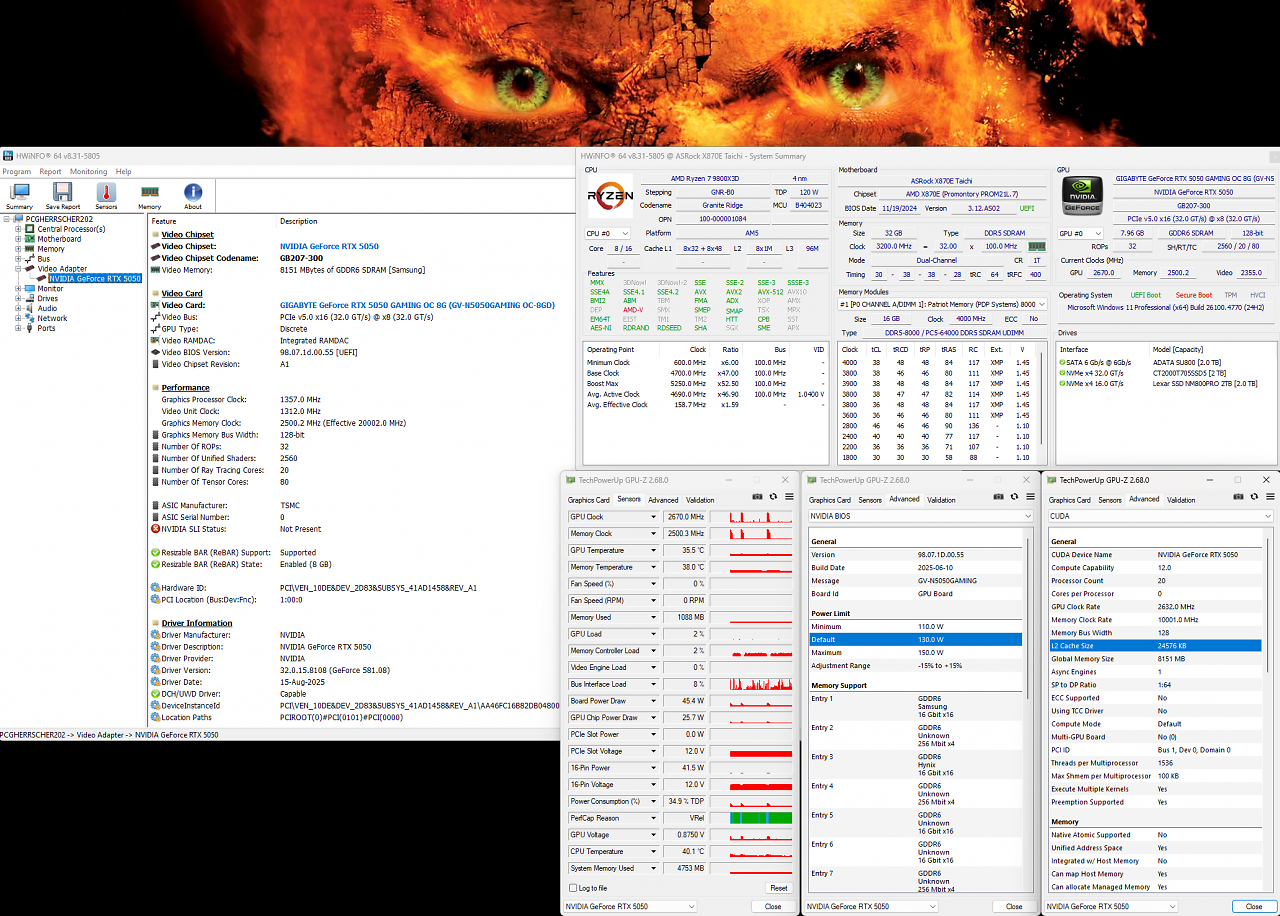Open GPU #0 selector in System Summary
The height and width of the screenshot is (916, 1280).
pos(1081,233)
